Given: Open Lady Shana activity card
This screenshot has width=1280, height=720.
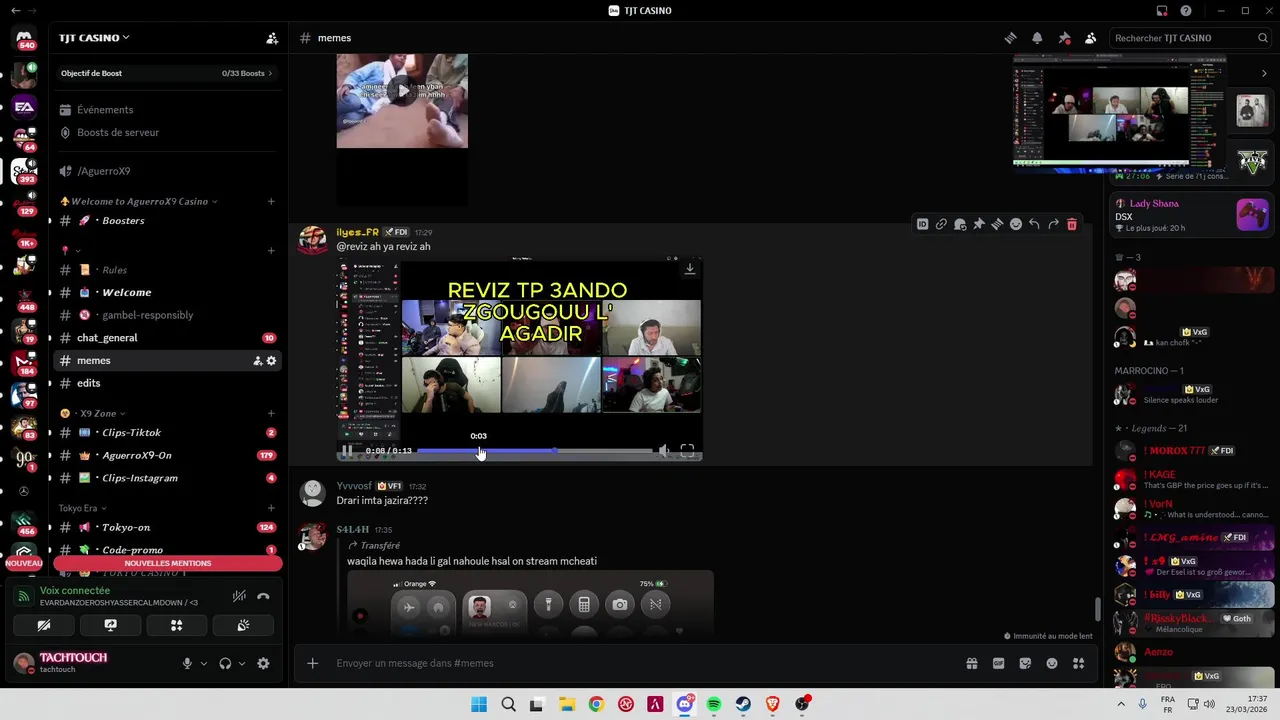Looking at the screenshot, I should coord(1193,215).
